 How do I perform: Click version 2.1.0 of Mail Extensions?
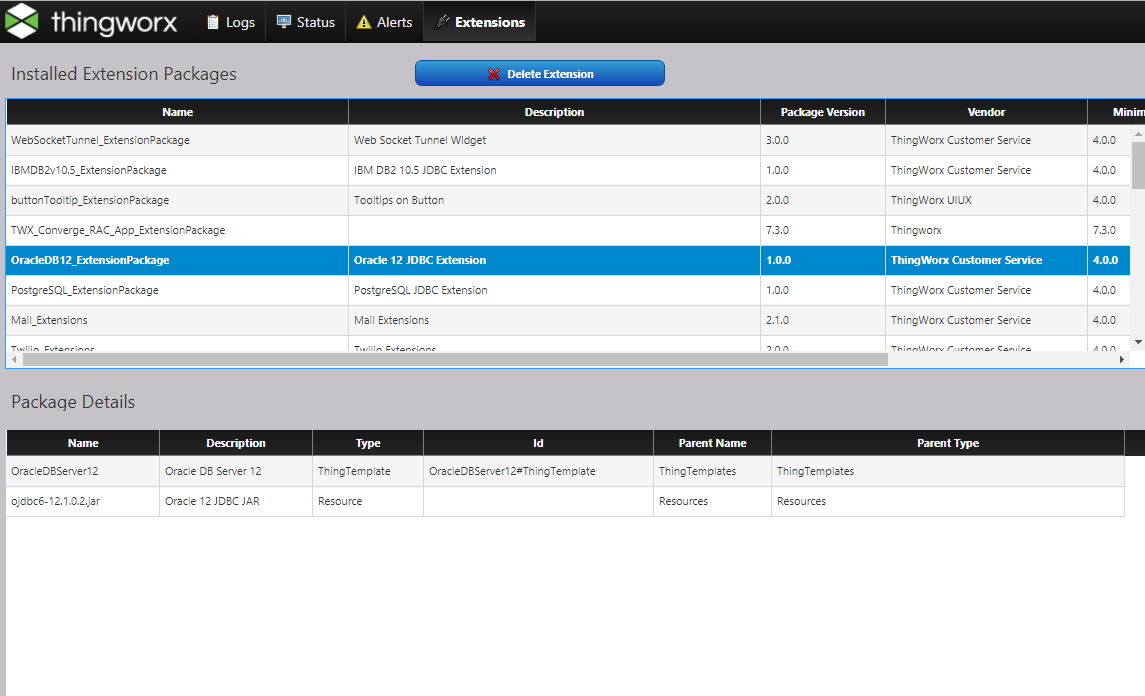coord(777,320)
